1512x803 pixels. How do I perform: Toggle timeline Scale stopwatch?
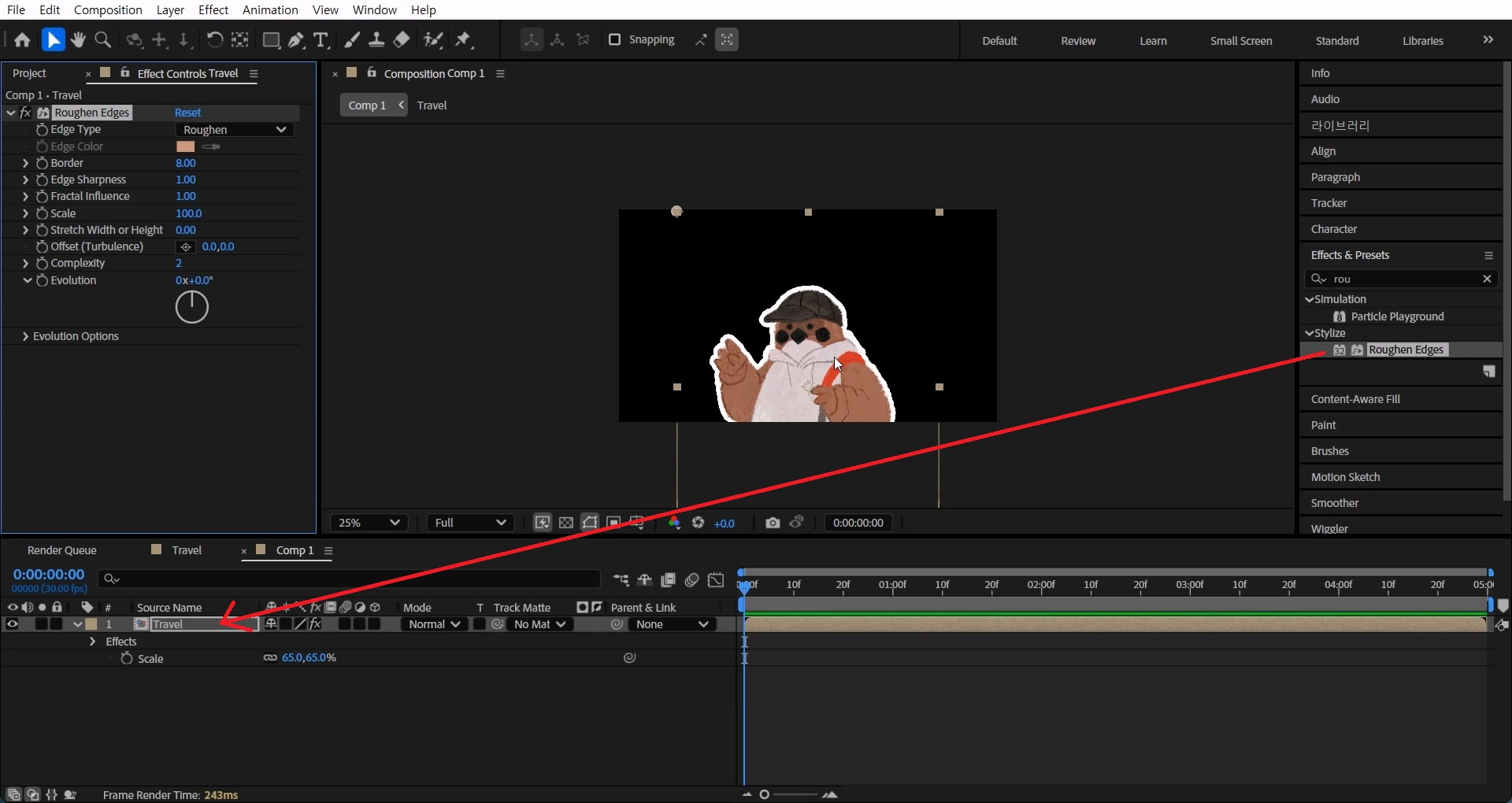click(127, 658)
